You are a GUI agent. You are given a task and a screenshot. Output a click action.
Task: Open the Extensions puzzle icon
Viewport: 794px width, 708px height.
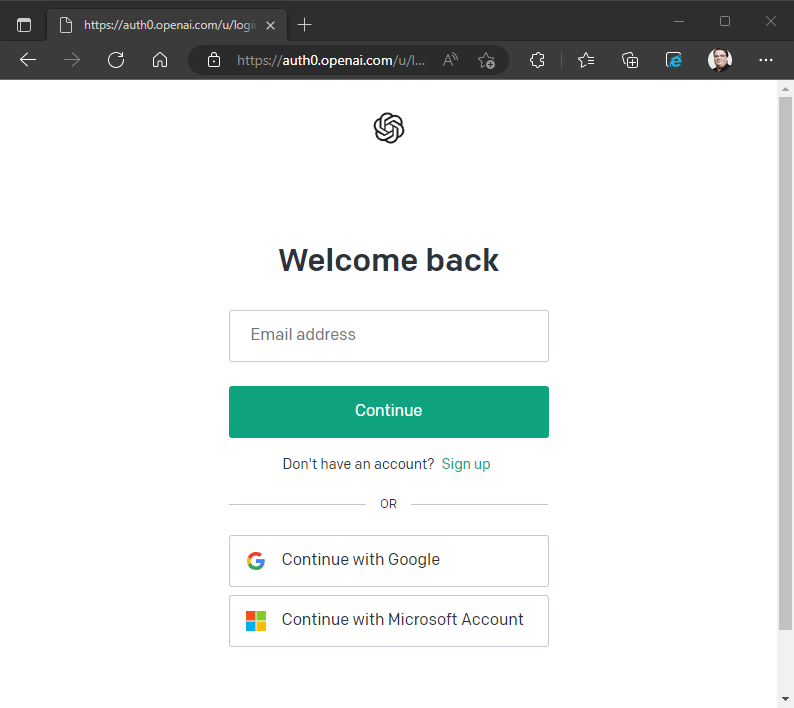pyautogui.click(x=537, y=60)
